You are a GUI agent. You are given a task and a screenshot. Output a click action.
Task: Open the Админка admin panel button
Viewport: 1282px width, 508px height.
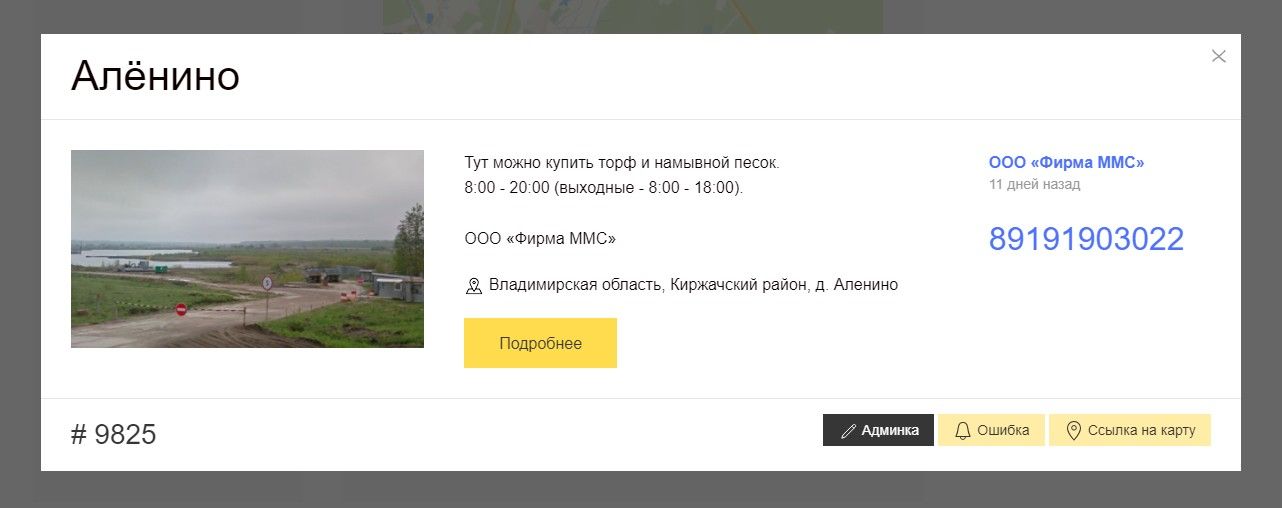[x=878, y=431]
